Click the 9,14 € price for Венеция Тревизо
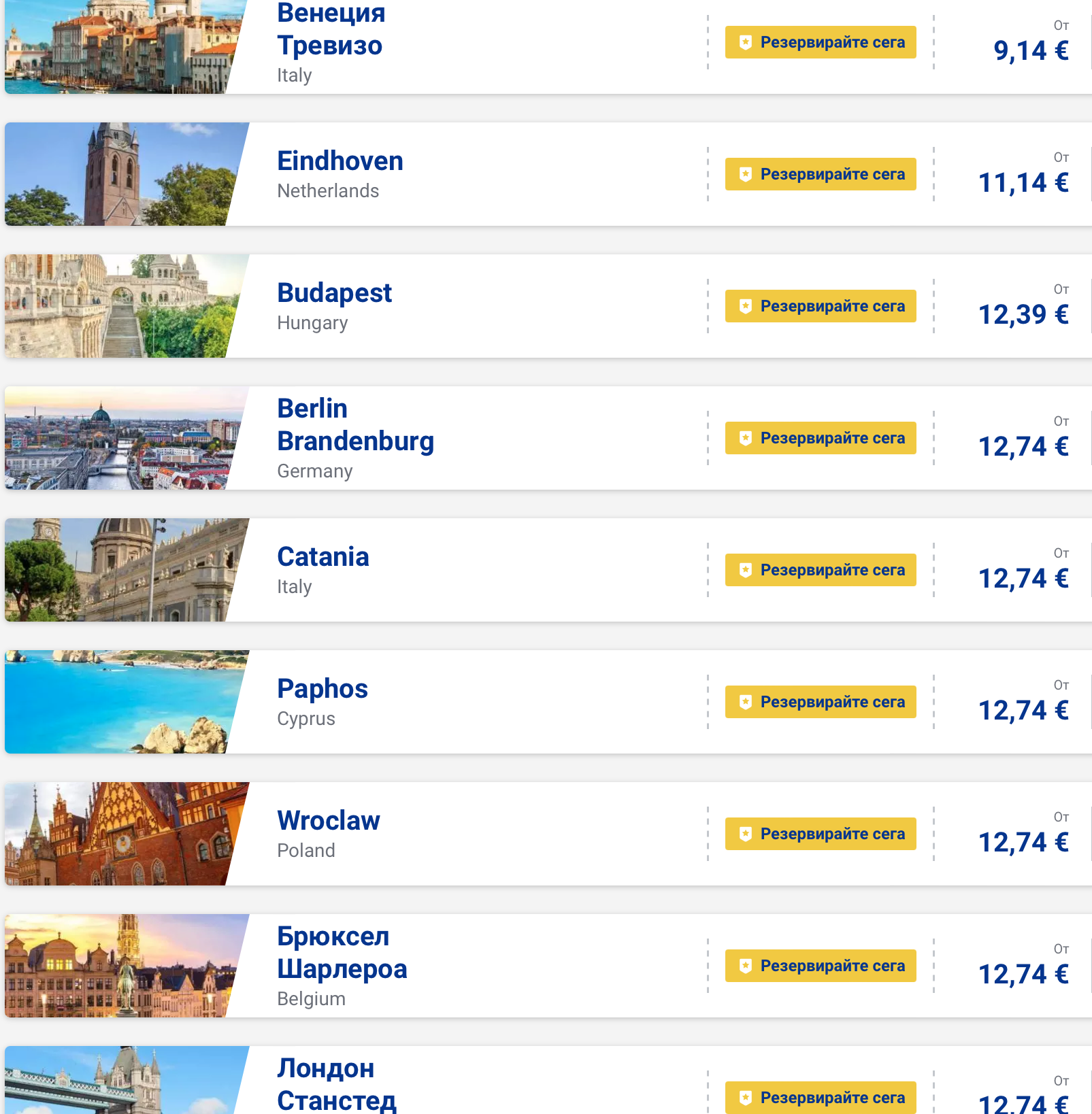This screenshot has height=1114, width=1092. point(1031,51)
